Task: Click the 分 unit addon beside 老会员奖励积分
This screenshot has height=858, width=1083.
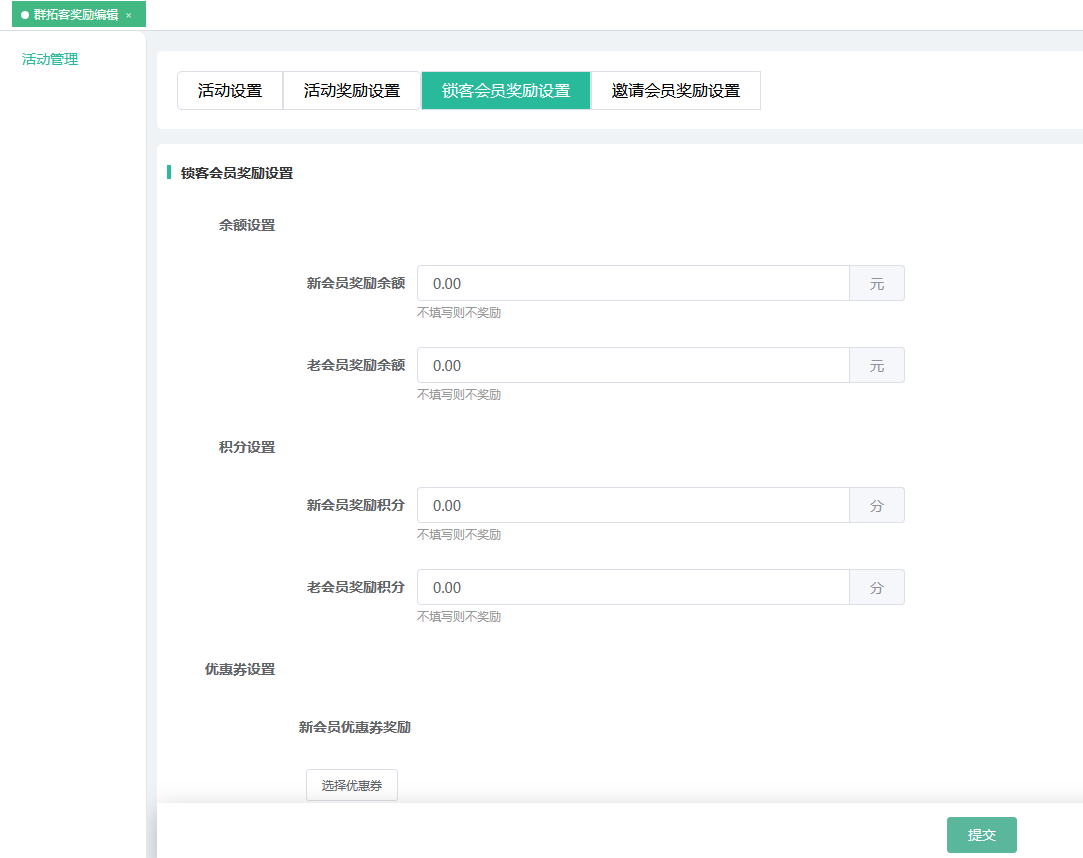Action: click(877, 588)
